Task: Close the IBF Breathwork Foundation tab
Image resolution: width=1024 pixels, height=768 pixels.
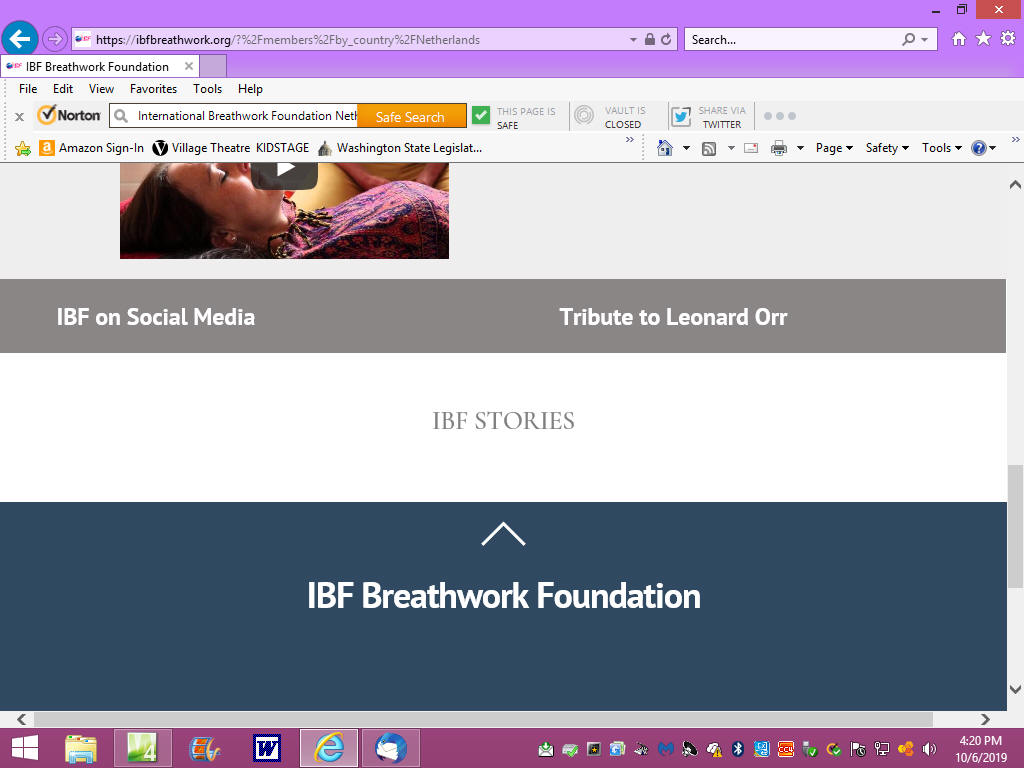Action: 189,66
